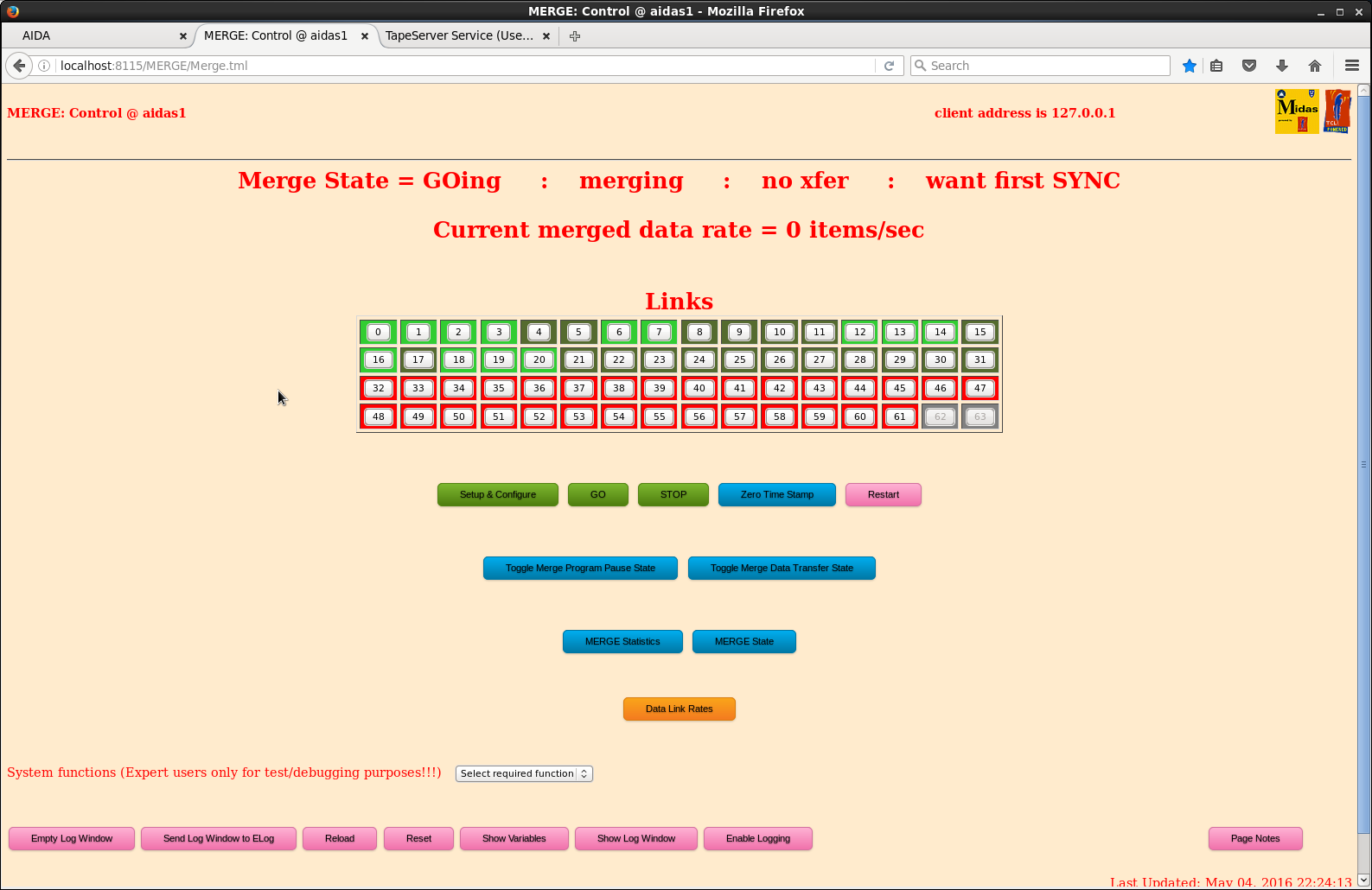The height and width of the screenshot is (890, 1372).
Task: Switch to the TapeServer Service tab
Action: [x=467, y=36]
